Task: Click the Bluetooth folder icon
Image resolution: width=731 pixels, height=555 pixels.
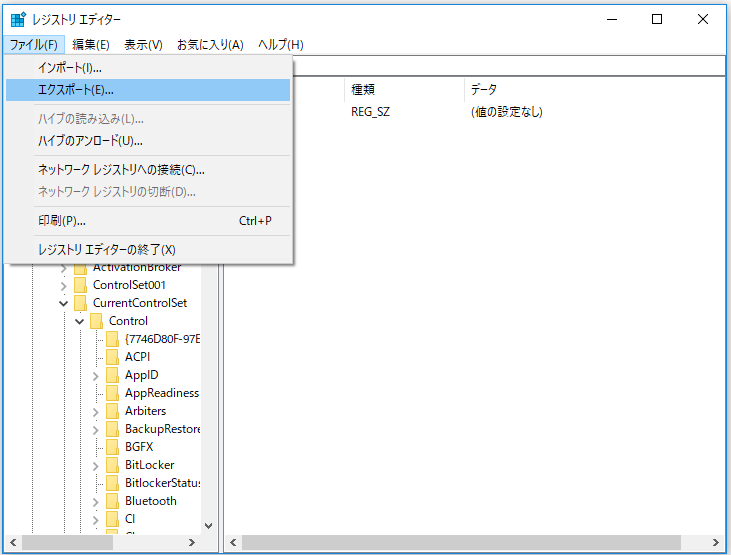Action: (x=113, y=501)
